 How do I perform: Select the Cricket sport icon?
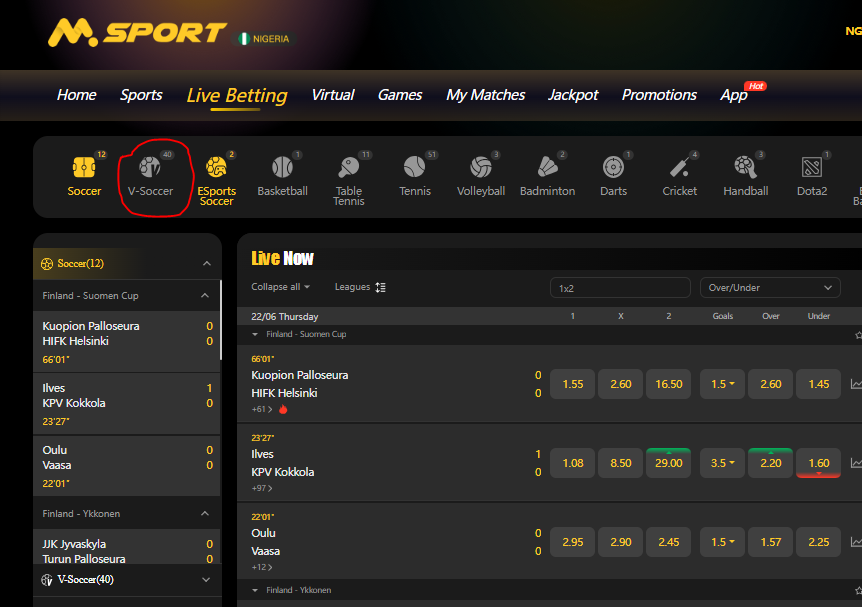coord(679,177)
